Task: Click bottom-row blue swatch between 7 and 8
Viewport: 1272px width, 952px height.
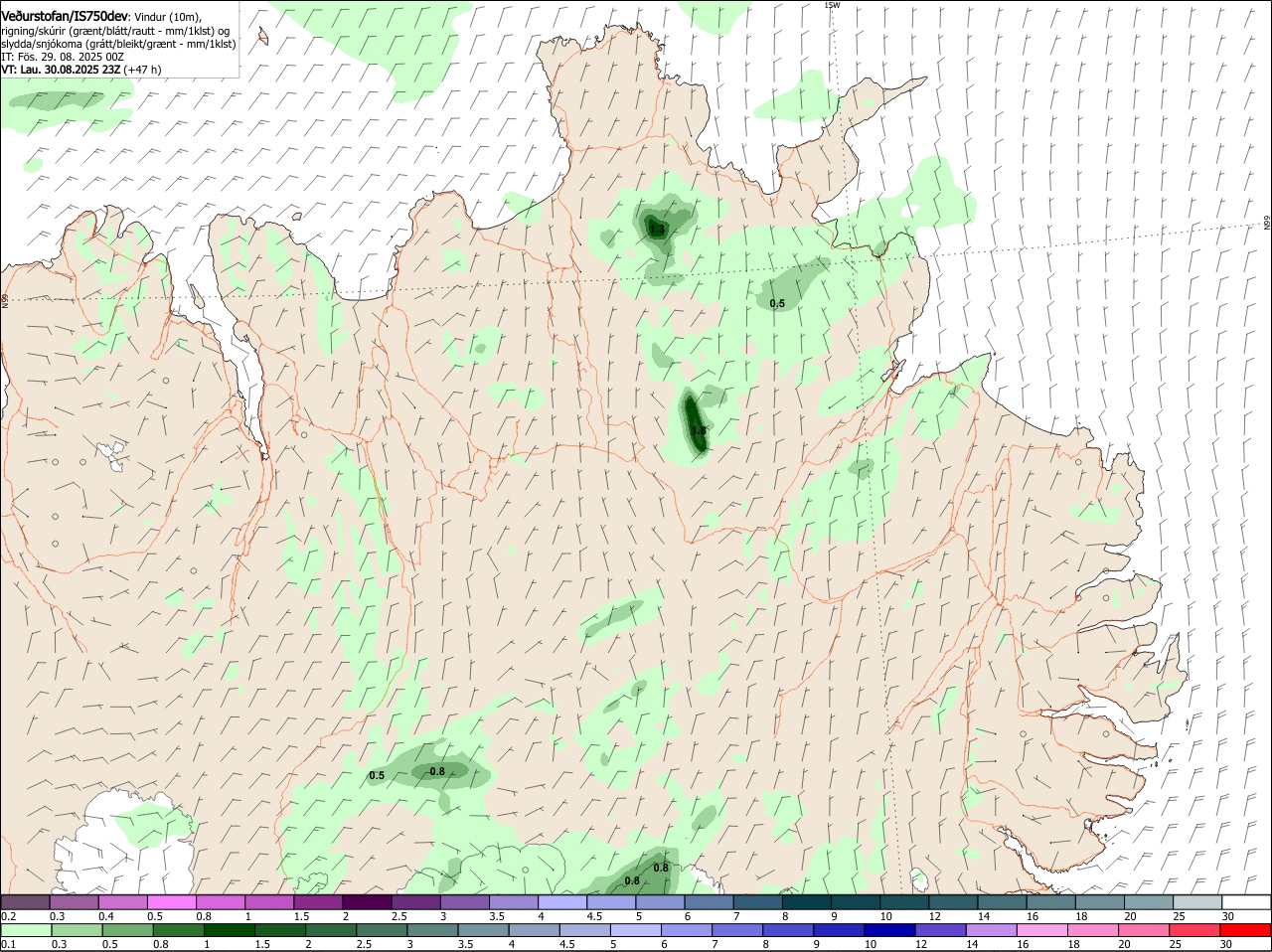Action: coord(738,931)
